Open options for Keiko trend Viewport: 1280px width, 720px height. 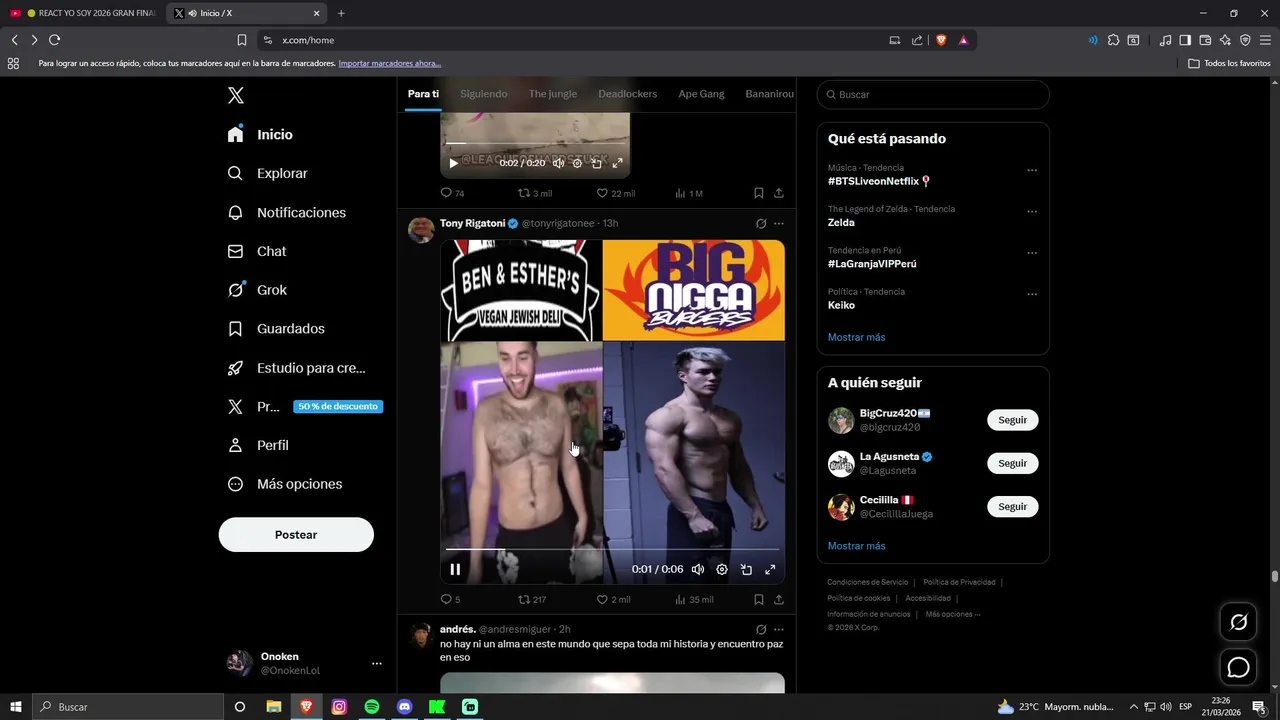click(x=1032, y=294)
